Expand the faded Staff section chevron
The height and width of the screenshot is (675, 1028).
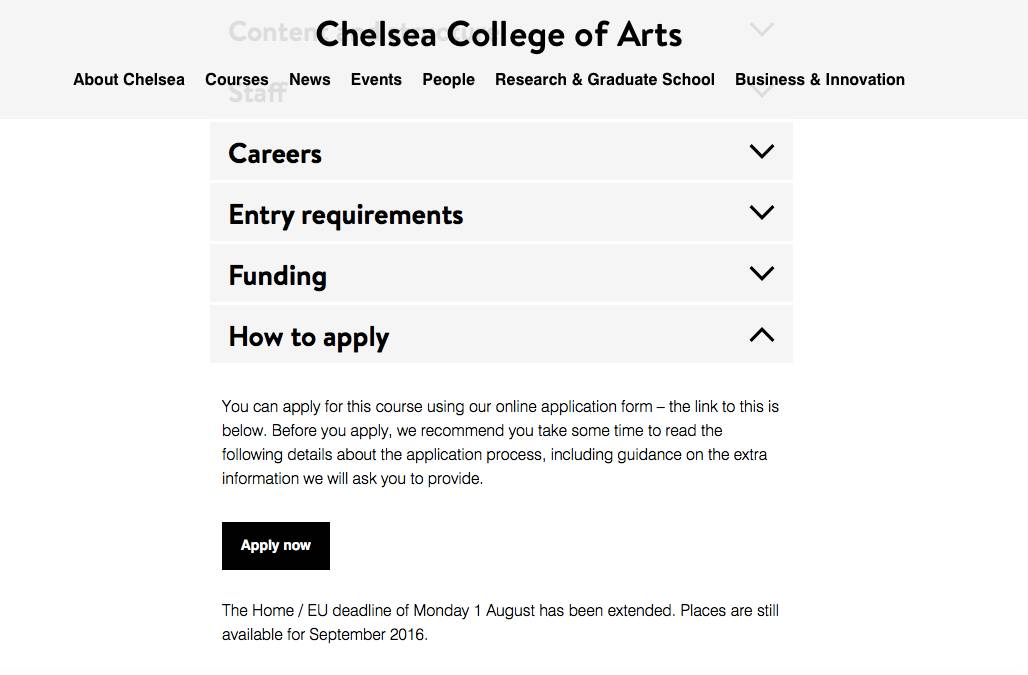point(761,93)
